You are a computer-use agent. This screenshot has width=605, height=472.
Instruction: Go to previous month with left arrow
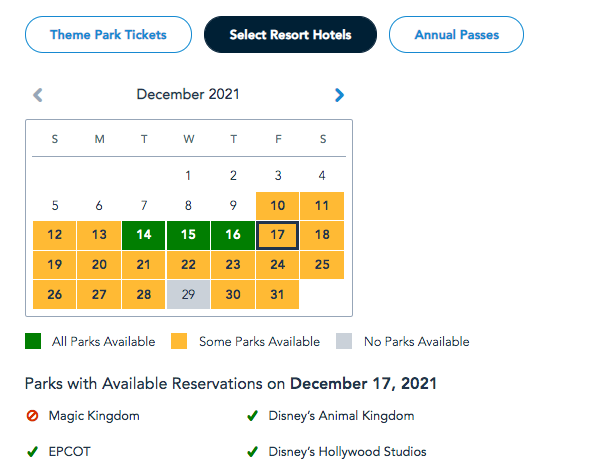click(38, 95)
